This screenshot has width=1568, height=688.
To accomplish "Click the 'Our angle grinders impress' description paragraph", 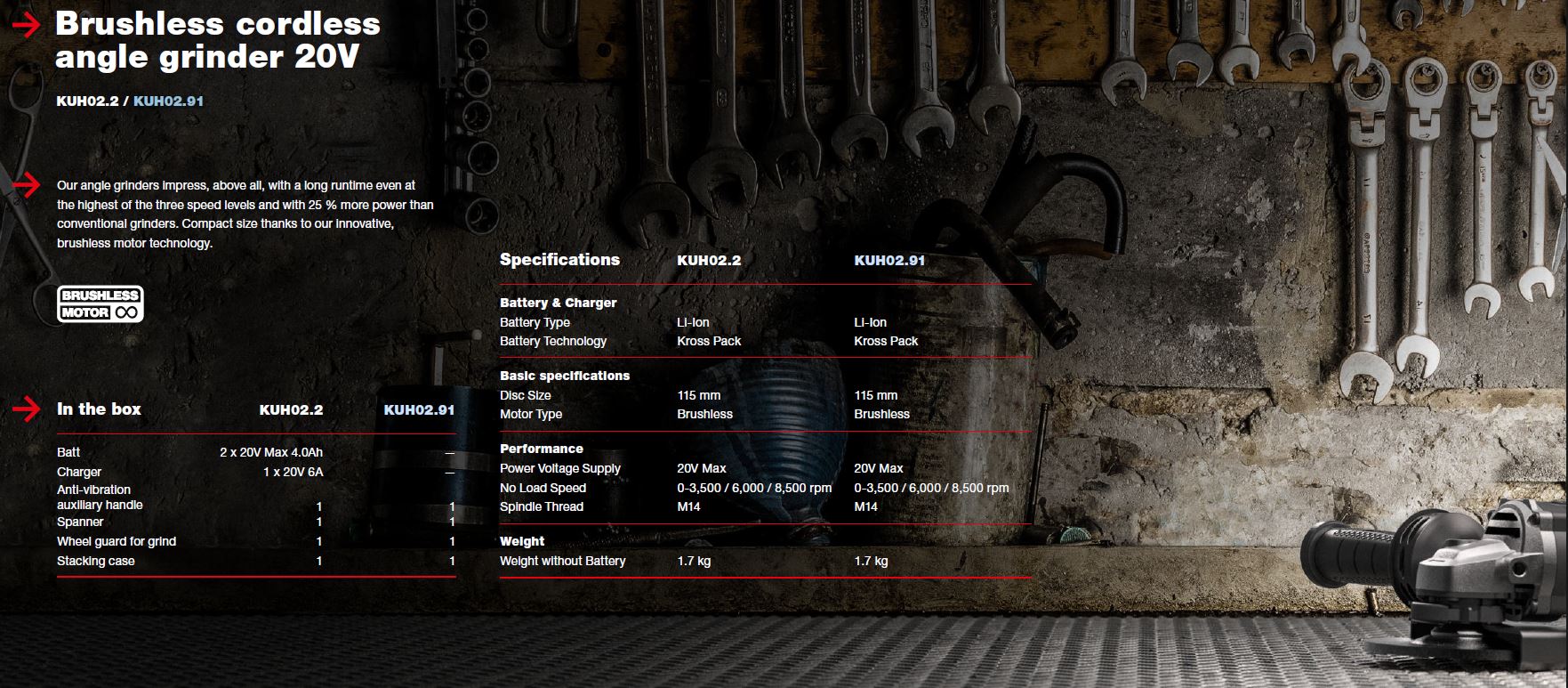I will tap(245, 214).
